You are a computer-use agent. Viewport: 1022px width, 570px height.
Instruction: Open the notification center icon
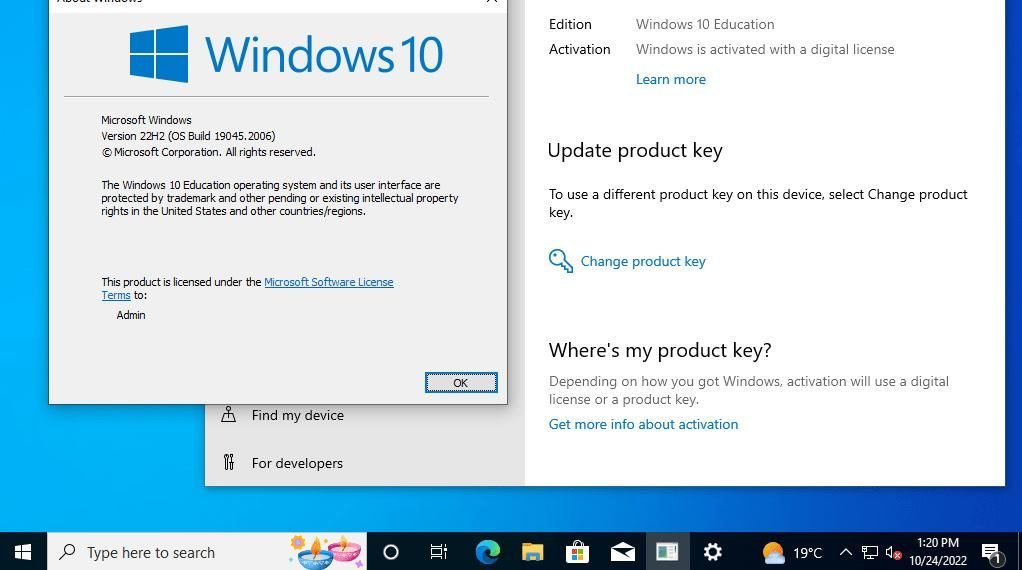tap(991, 553)
